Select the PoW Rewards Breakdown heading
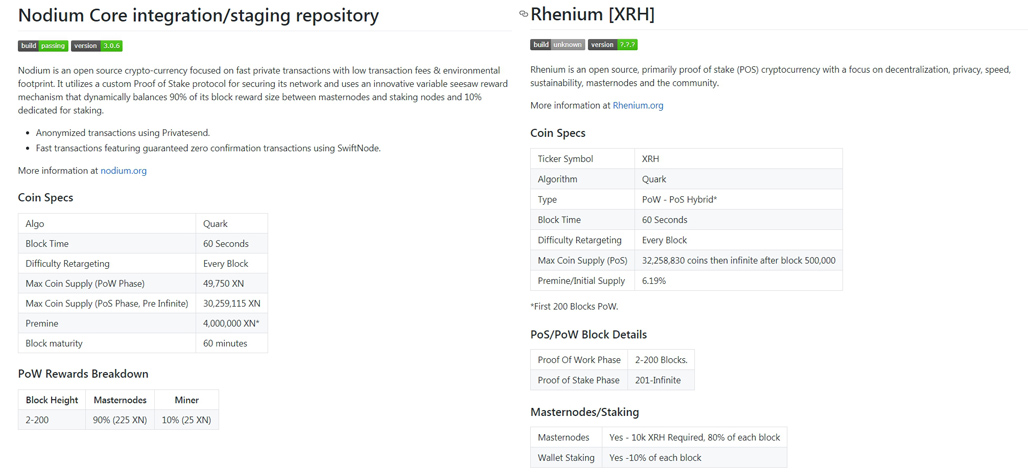This screenshot has width=1028, height=473. pyautogui.click(x=83, y=374)
